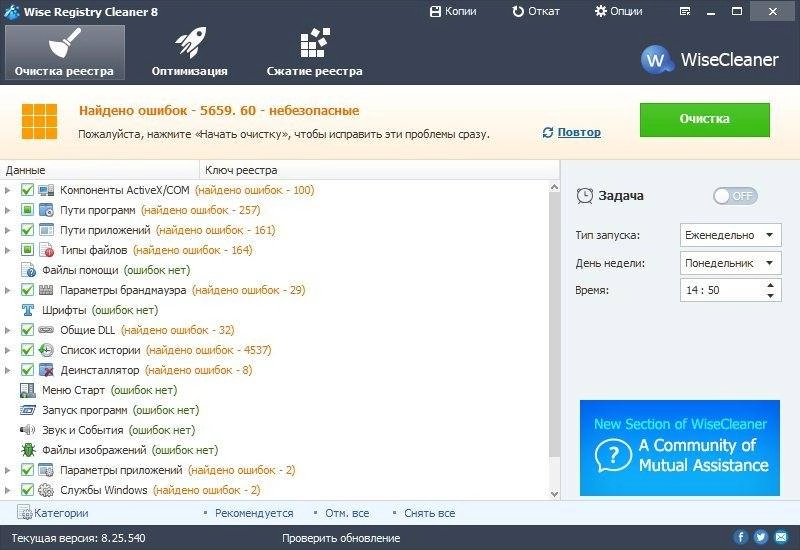Click Отм. все to select all
The width and height of the screenshot is (800, 550).
click(347, 513)
